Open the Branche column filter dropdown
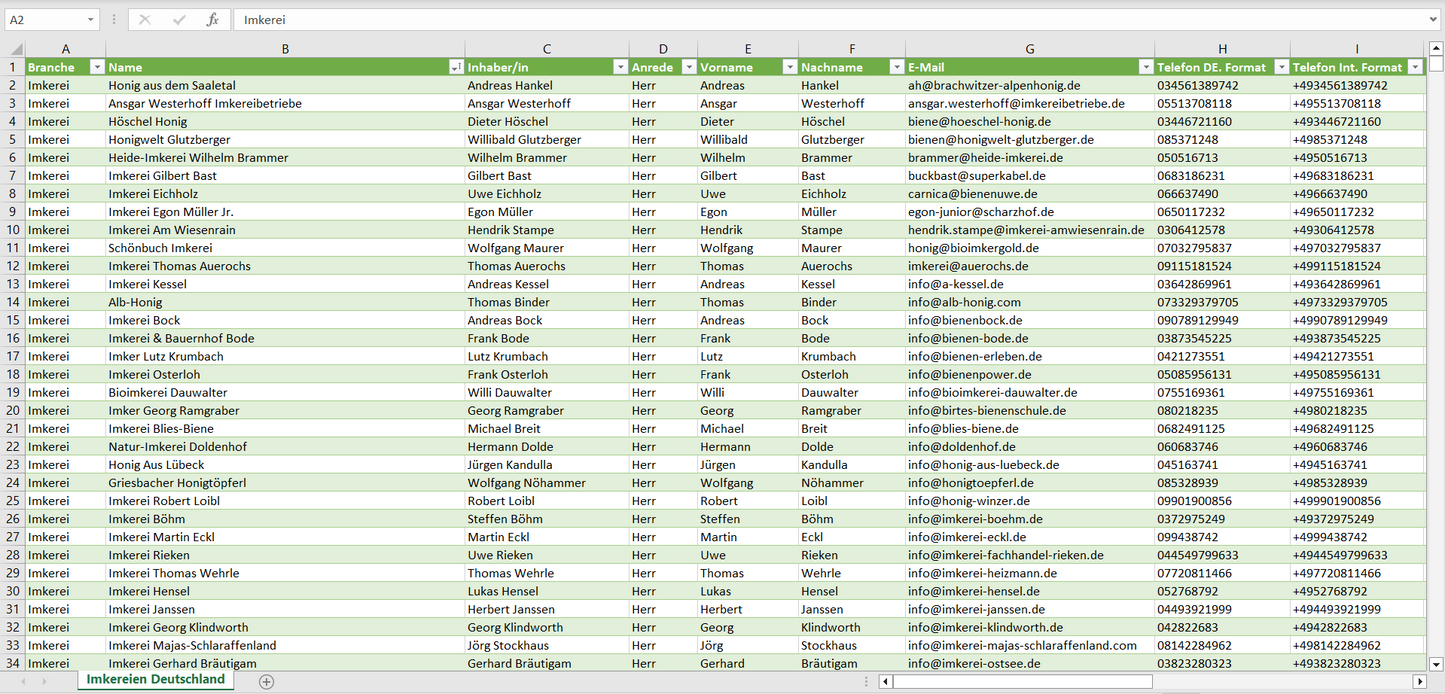1445x694 pixels. pyautogui.click(x=97, y=67)
